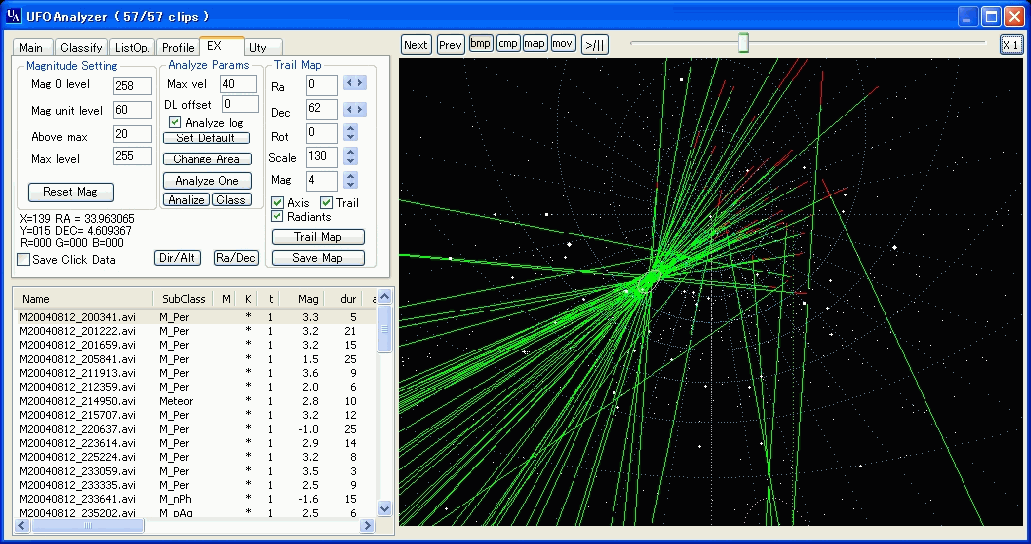Click the Next clip button
Image resolution: width=1031 pixels, height=544 pixels.
(x=415, y=44)
